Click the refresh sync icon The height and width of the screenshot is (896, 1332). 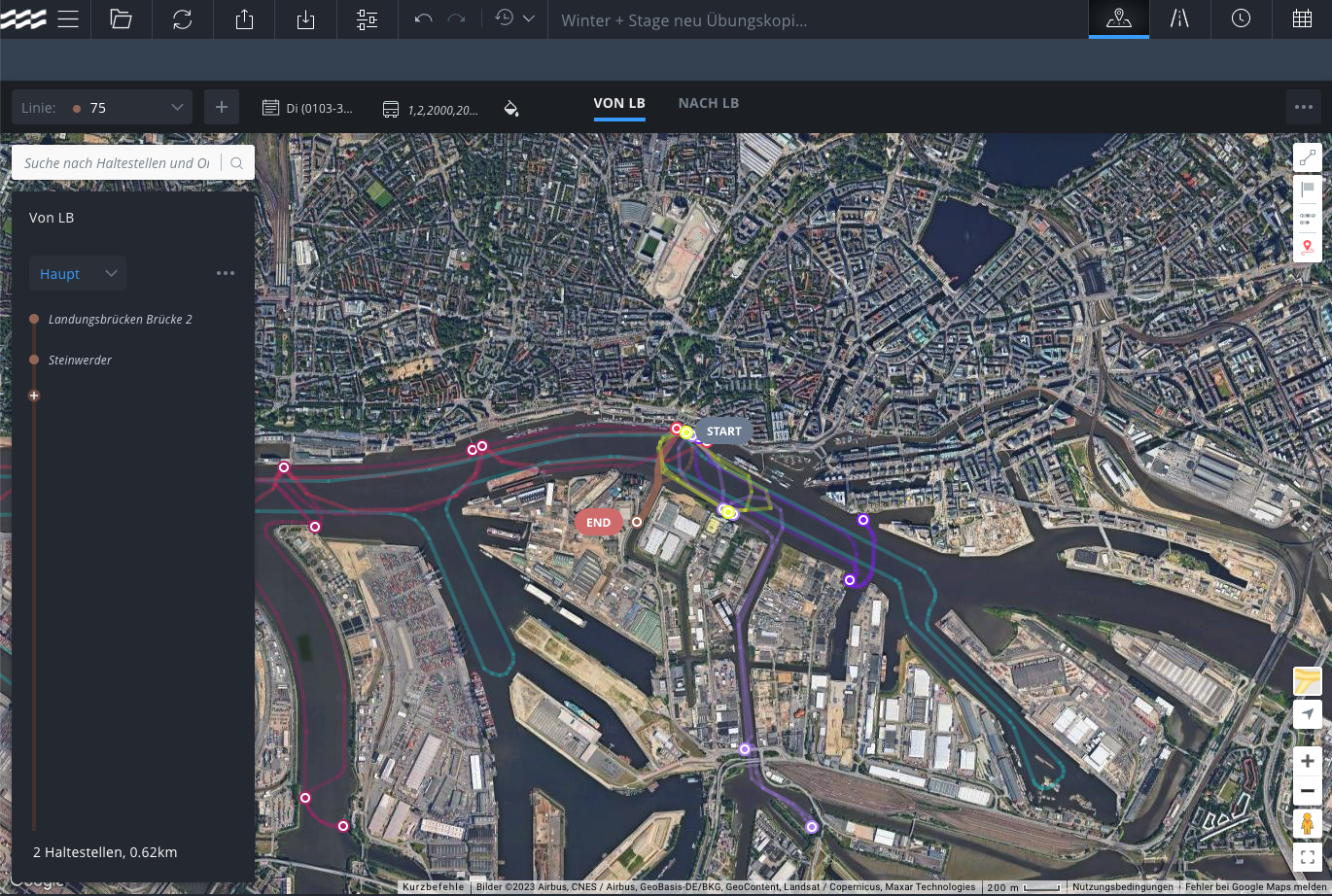pos(183,19)
